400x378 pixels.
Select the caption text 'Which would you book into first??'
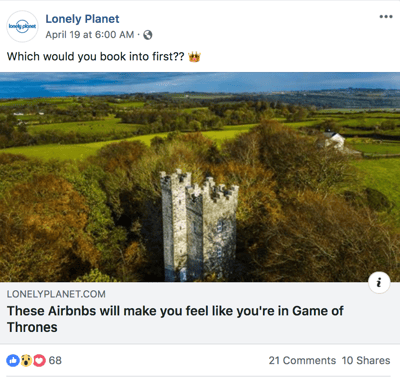95,57
